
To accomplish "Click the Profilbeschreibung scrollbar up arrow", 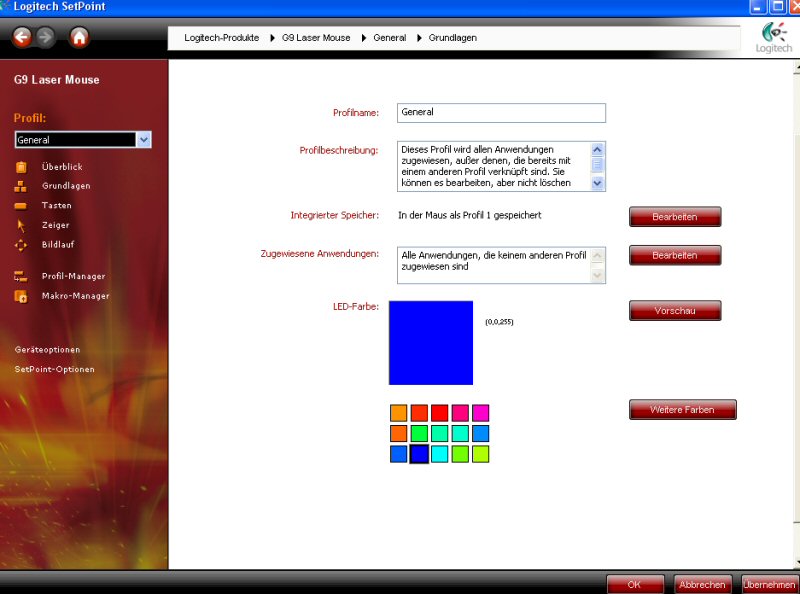I will coord(597,150).
